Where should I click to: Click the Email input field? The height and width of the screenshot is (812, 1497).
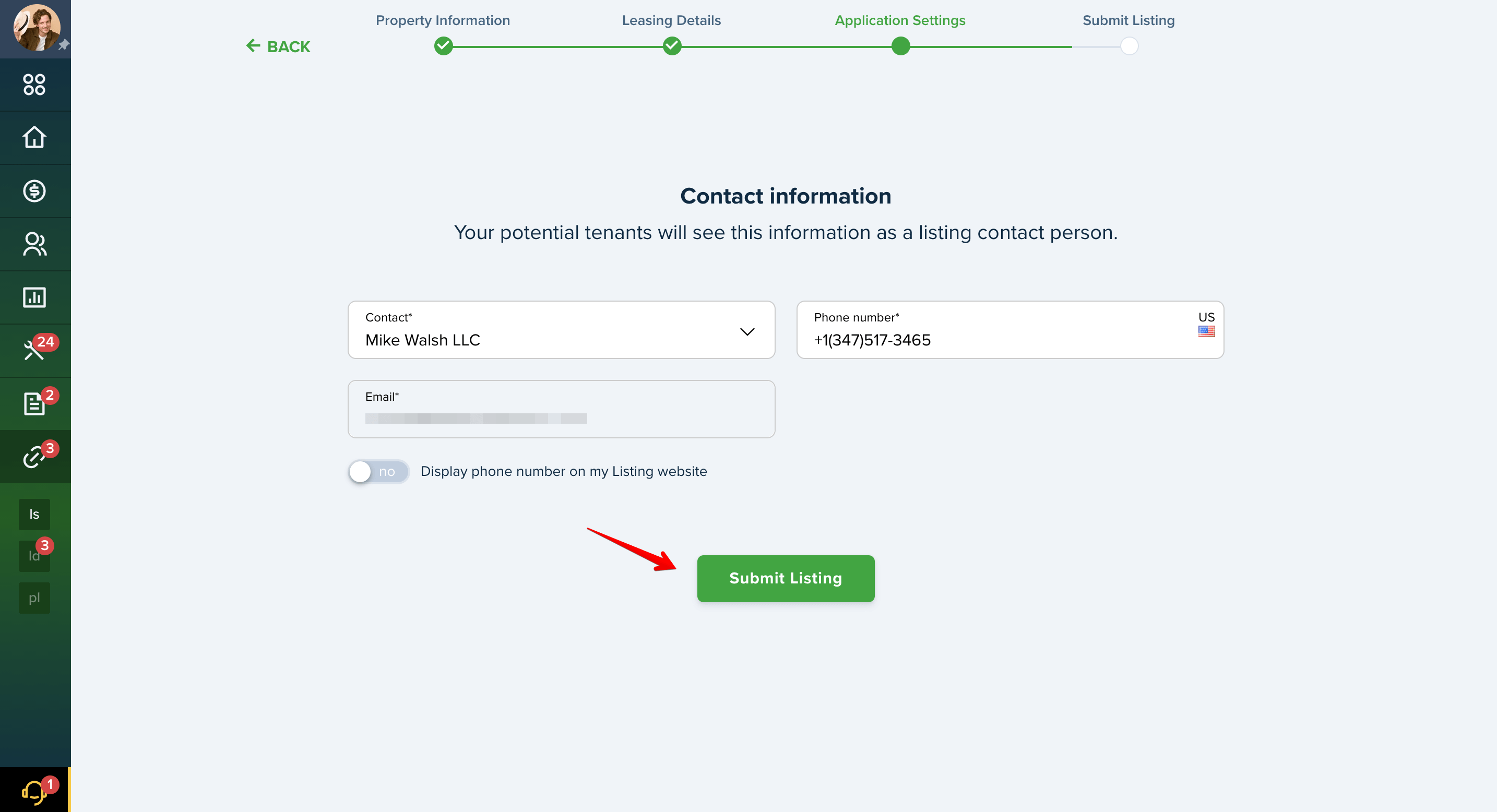click(561, 409)
